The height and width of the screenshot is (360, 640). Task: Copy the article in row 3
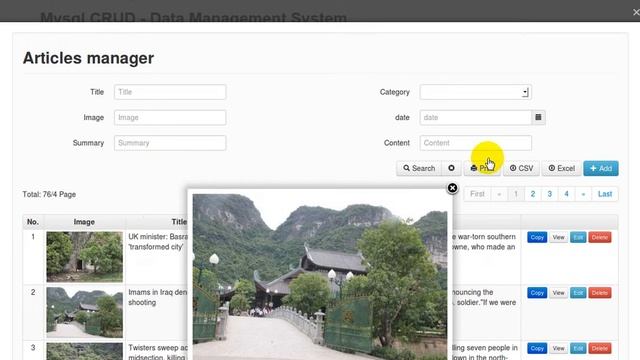click(537, 348)
